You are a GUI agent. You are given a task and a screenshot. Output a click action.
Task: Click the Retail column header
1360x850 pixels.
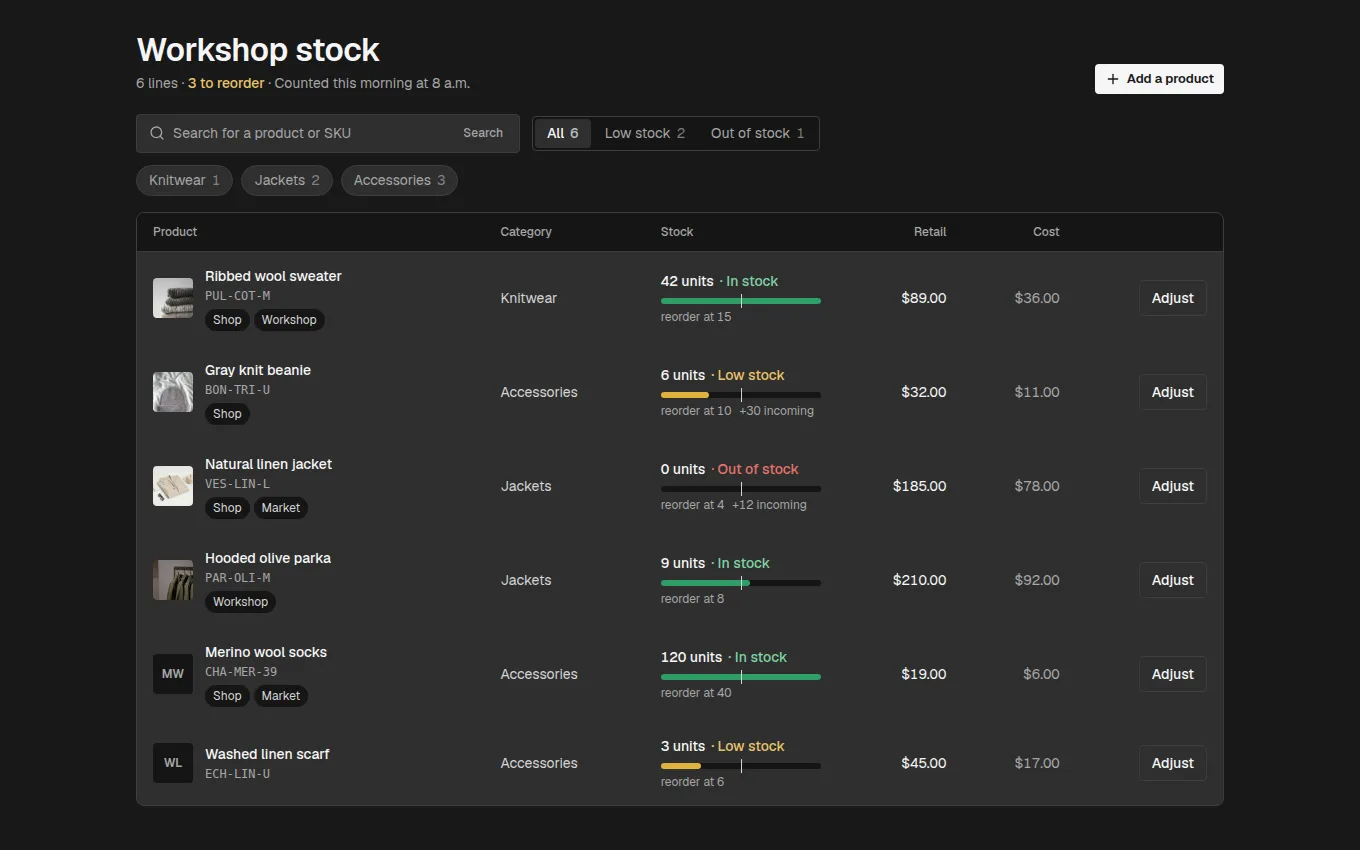tap(930, 232)
